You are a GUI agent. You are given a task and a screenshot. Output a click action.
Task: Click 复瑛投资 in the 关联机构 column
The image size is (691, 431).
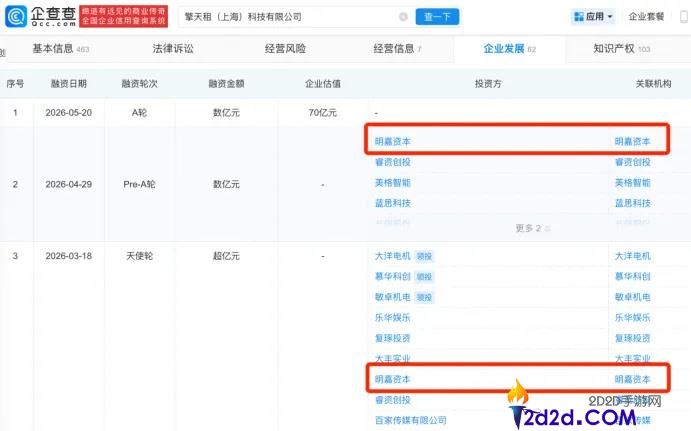pos(632,338)
